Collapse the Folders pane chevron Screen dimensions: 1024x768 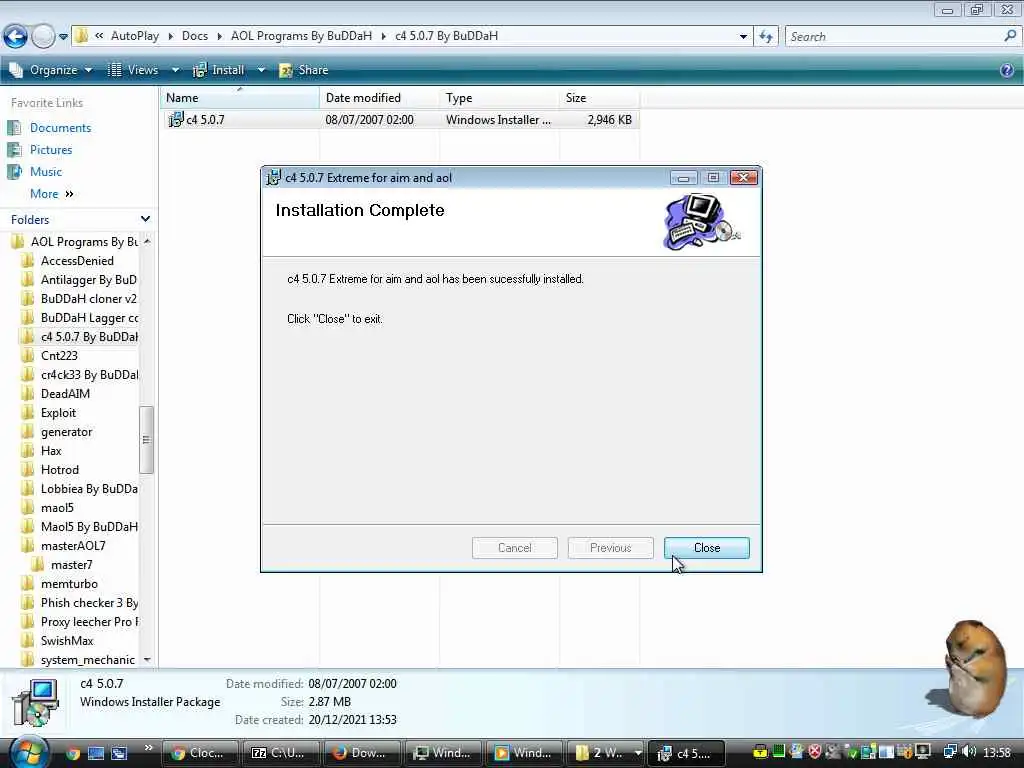145,219
